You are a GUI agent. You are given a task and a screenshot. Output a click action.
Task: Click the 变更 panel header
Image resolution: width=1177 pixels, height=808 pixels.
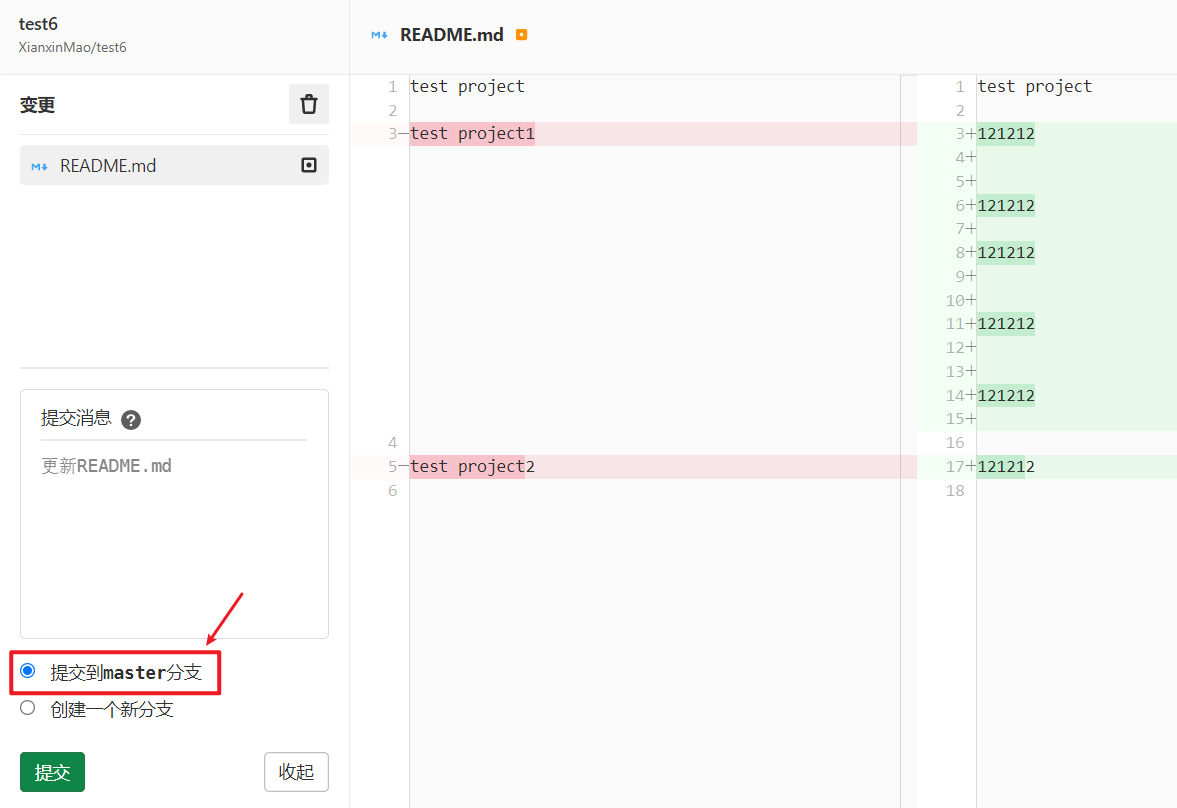(37, 104)
